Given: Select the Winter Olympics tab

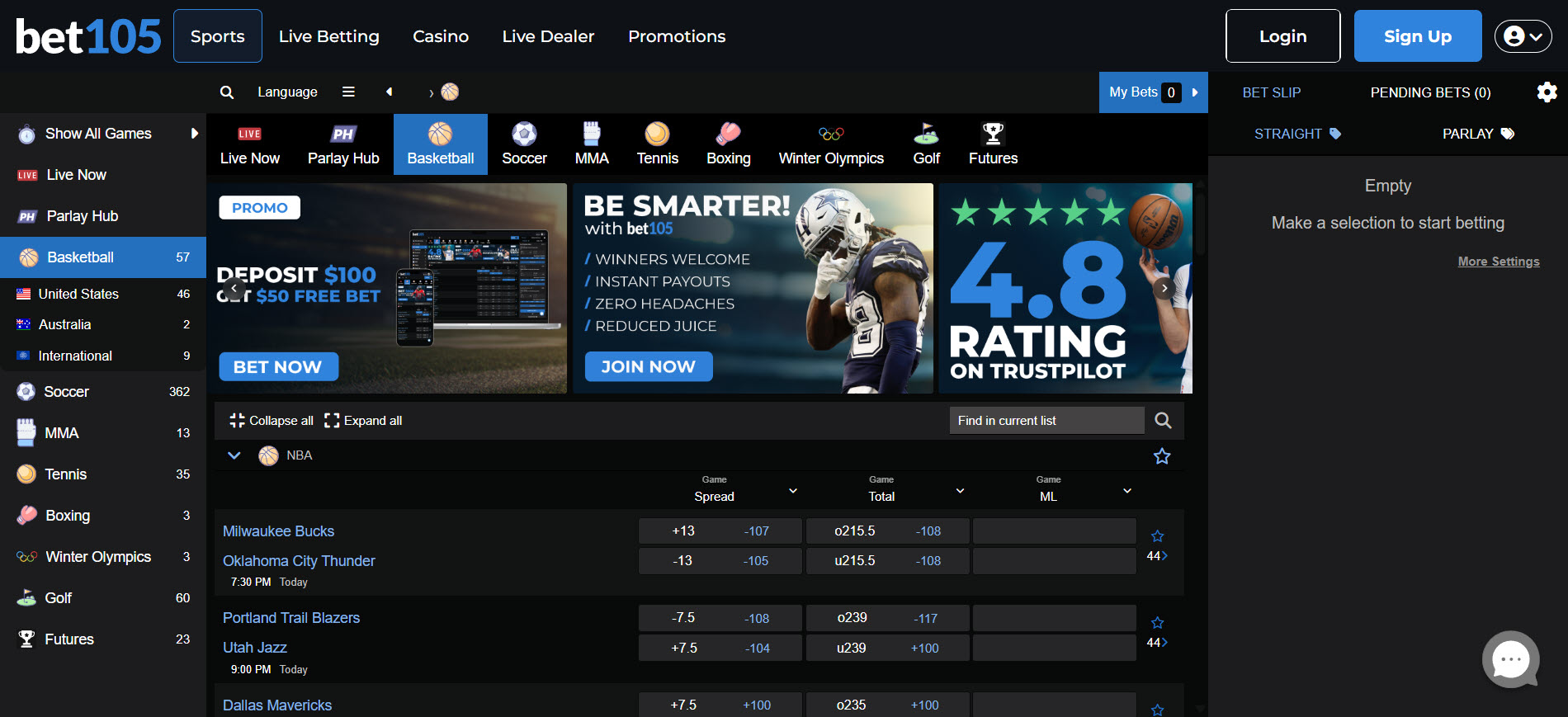Looking at the screenshot, I should click(831, 144).
